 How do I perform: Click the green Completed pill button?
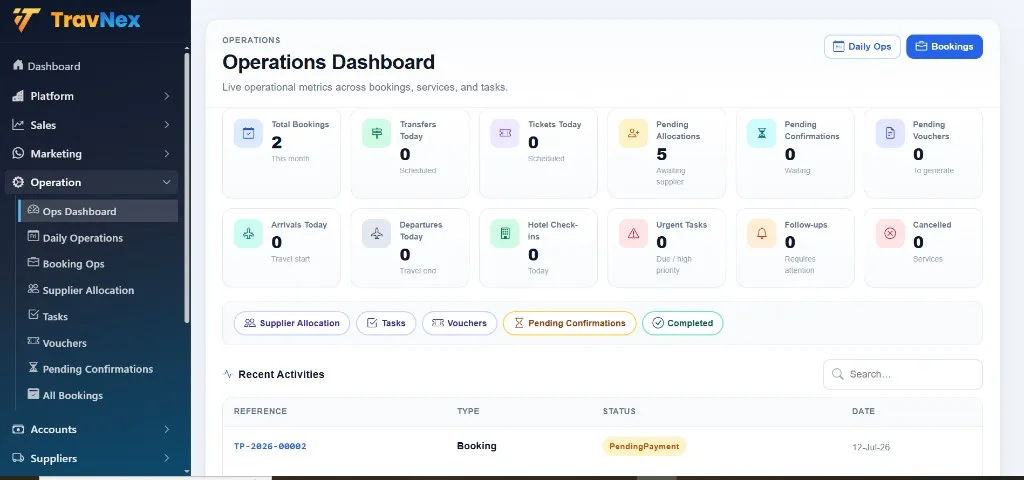pyautogui.click(x=682, y=323)
